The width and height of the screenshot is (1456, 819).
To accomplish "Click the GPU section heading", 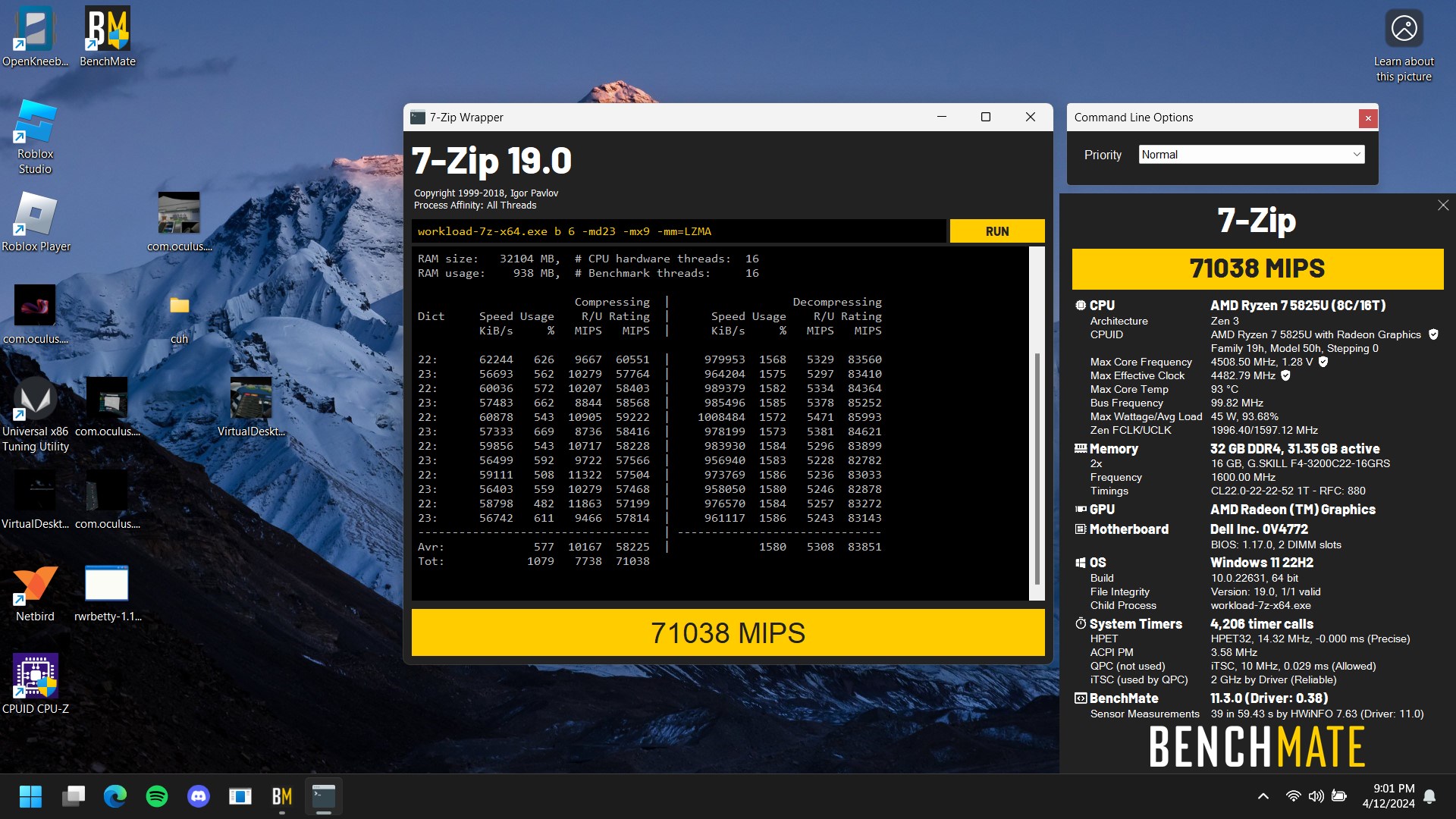I will pyautogui.click(x=1102, y=509).
